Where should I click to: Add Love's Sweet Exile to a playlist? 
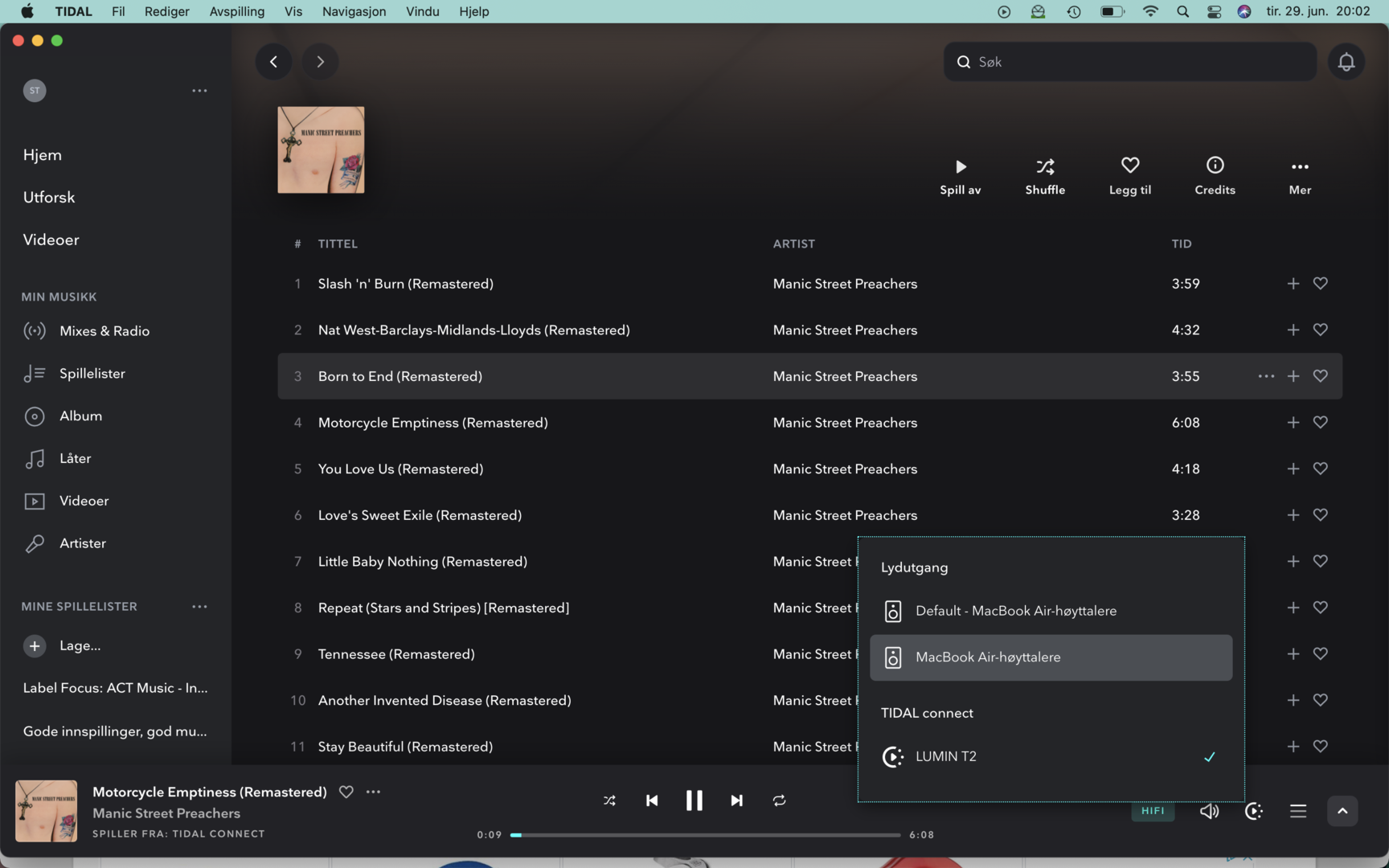click(x=1293, y=515)
